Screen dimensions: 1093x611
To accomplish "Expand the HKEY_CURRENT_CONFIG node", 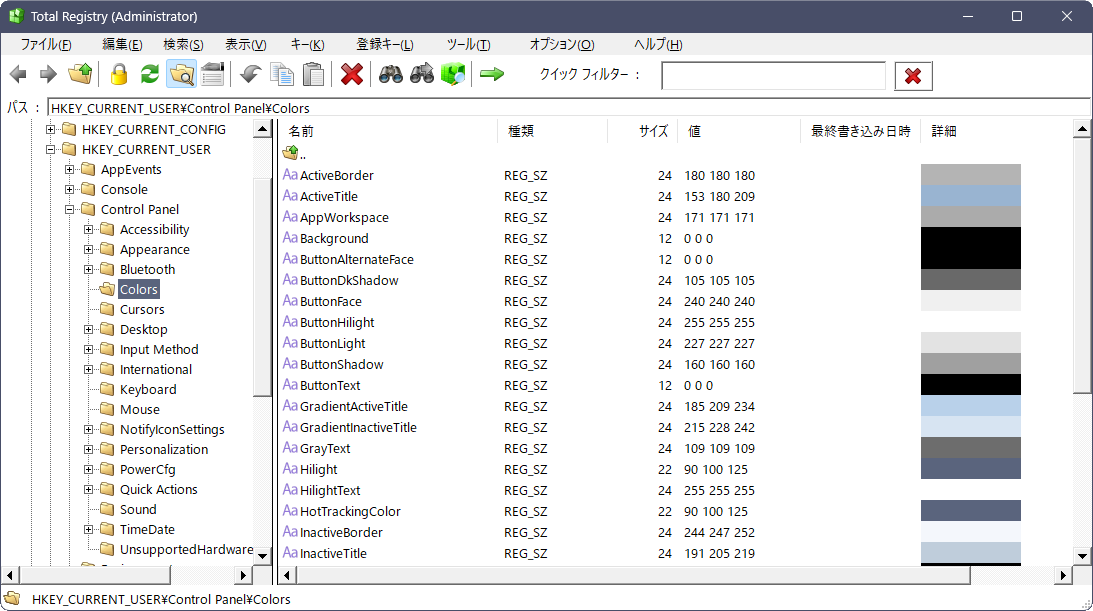I will pyautogui.click(x=50, y=129).
